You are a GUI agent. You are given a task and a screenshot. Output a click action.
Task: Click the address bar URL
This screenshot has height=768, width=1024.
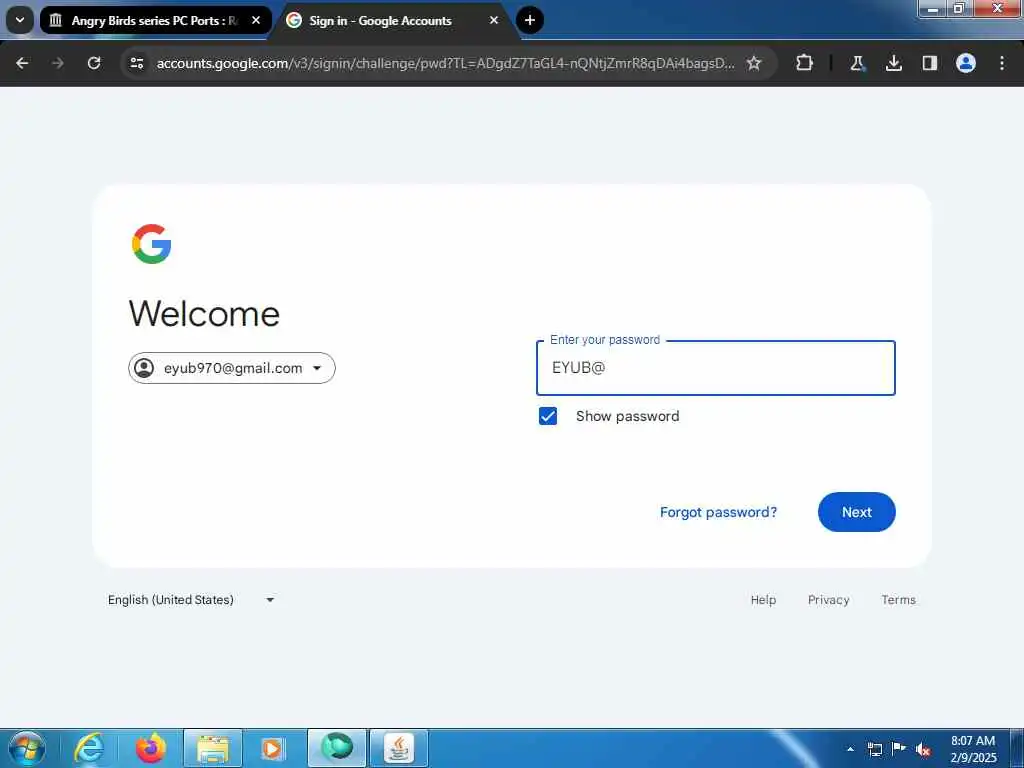pyautogui.click(x=445, y=63)
